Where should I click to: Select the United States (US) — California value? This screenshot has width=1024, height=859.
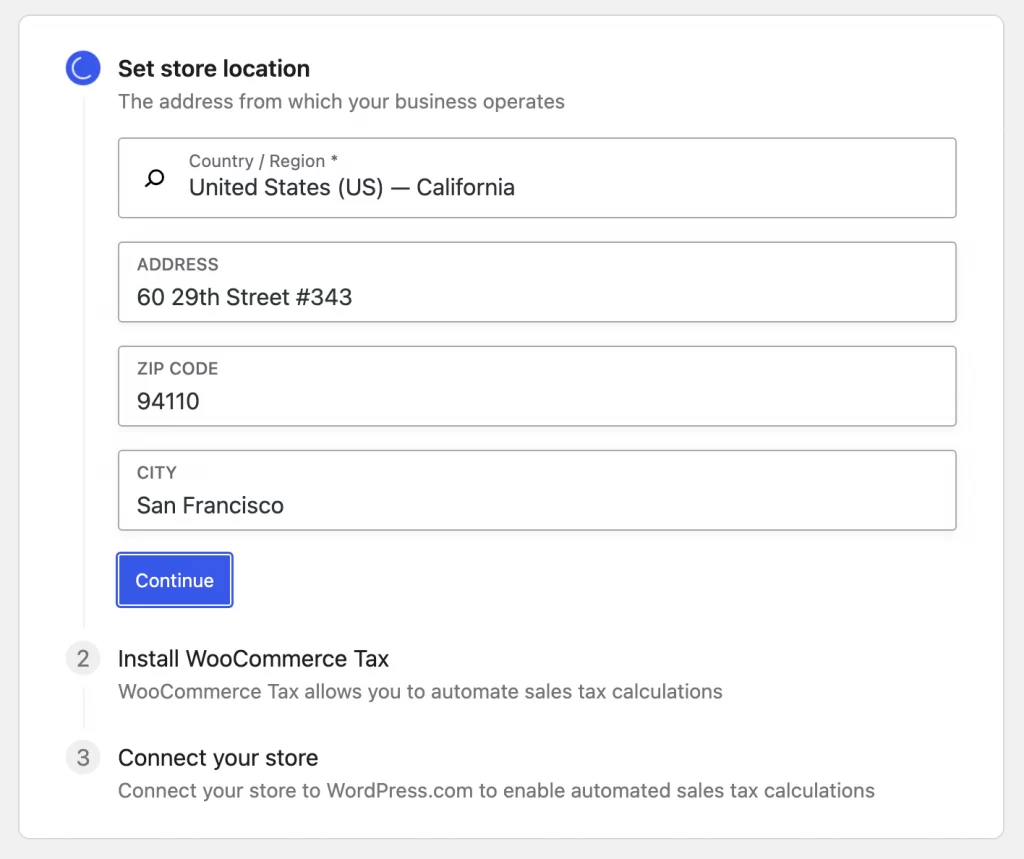pos(351,188)
